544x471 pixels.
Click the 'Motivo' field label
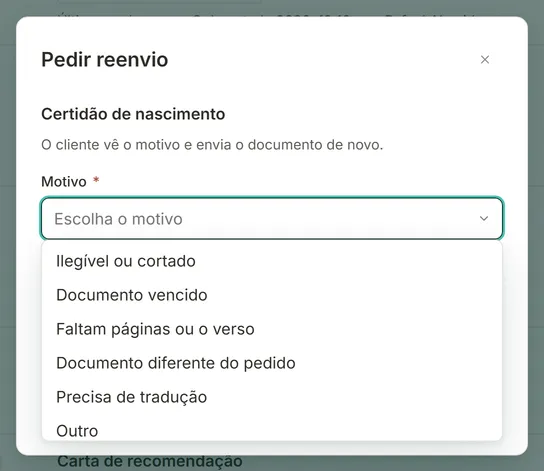[x=64, y=182]
